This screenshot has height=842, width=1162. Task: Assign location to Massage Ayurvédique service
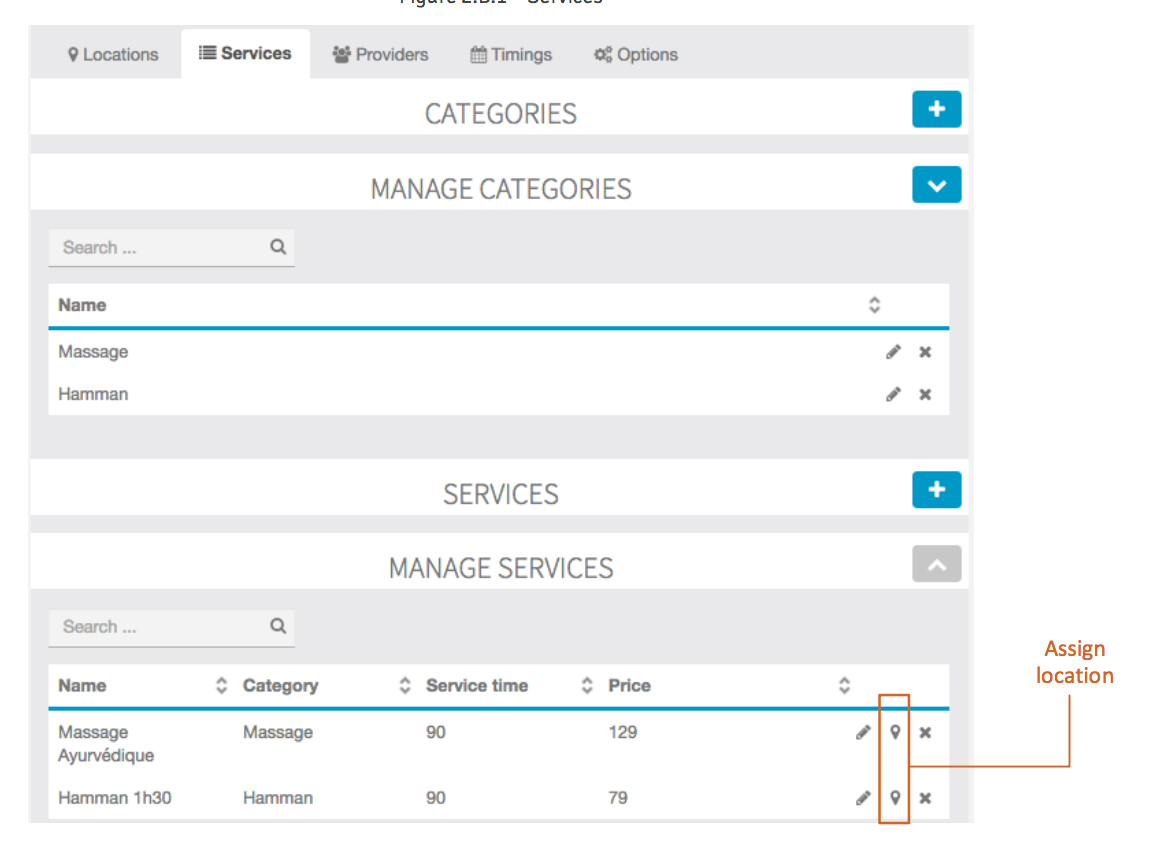coord(895,733)
